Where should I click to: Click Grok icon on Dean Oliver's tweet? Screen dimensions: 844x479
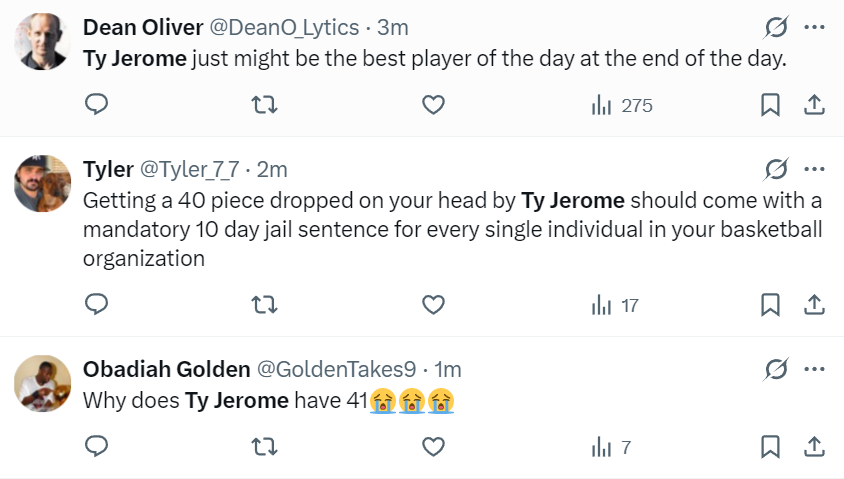776,27
